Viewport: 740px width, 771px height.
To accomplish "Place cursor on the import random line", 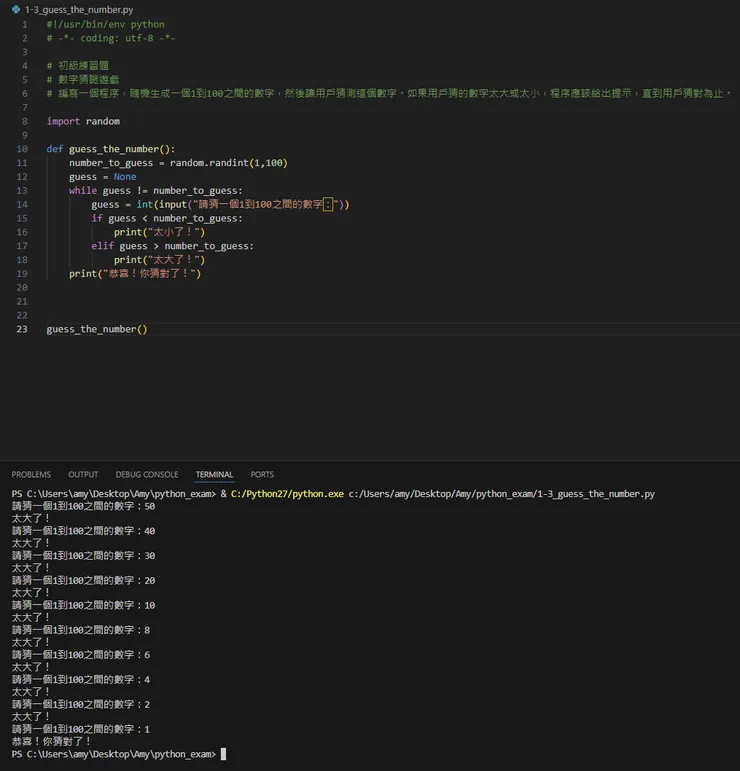I will pyautogui.click(x=83, y=121).
